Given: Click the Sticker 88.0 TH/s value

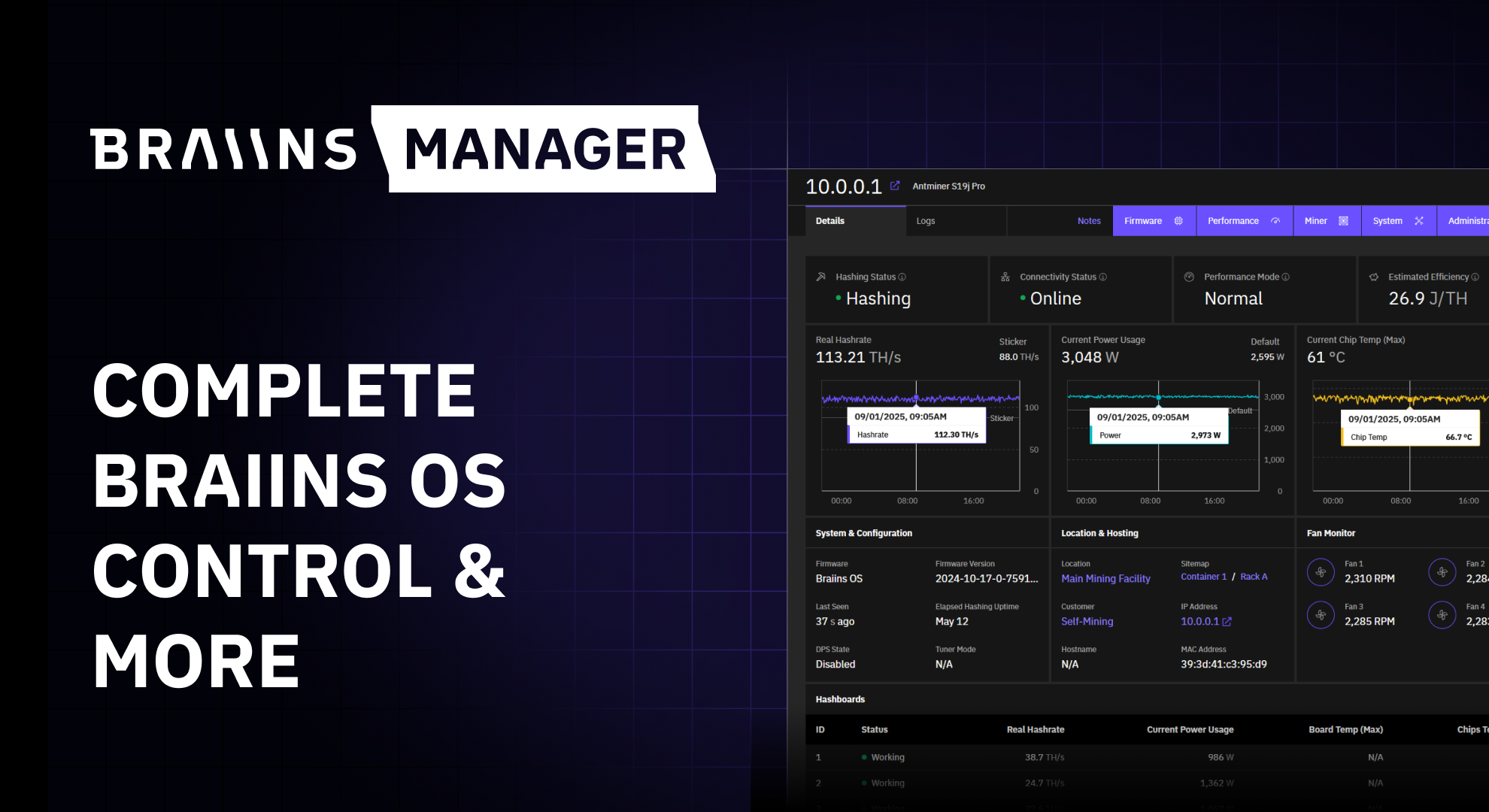Looking at the screenshot, I should tap(1018, 356).
